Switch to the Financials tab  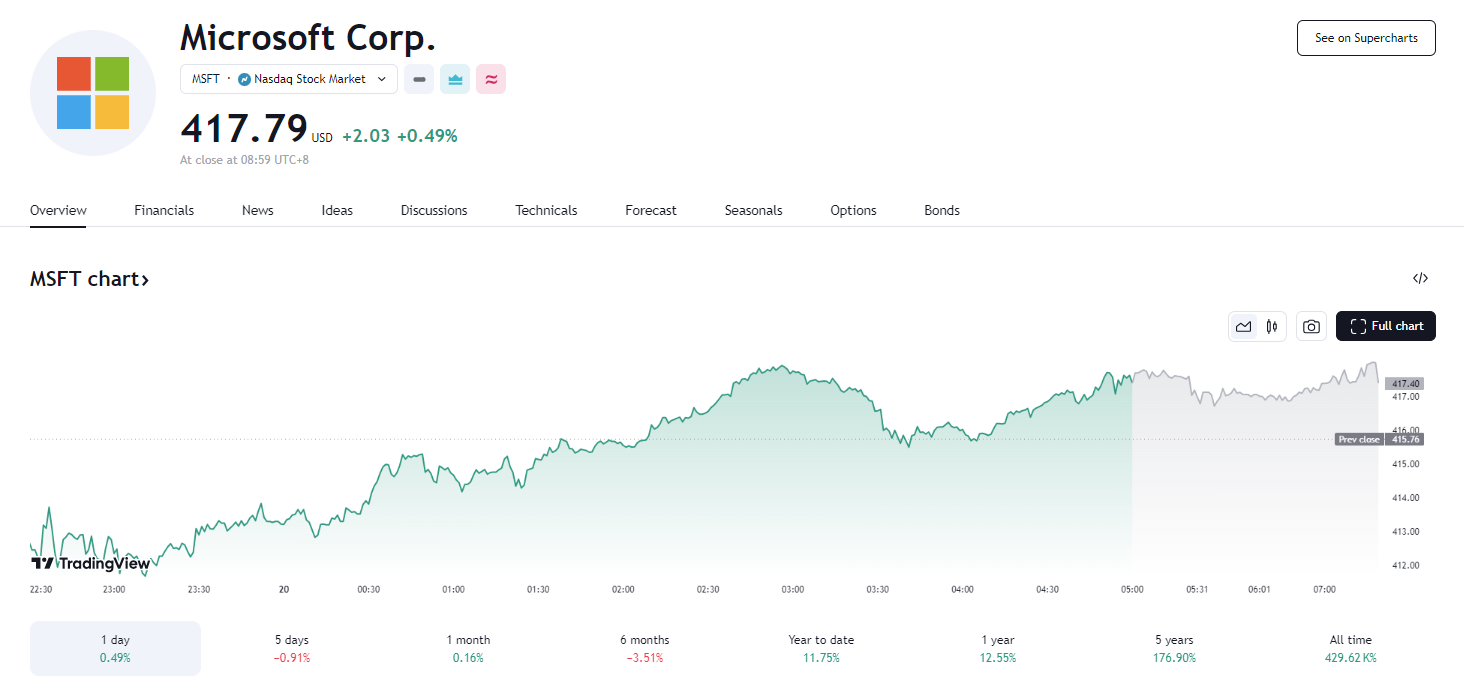[x=164, y=210]
